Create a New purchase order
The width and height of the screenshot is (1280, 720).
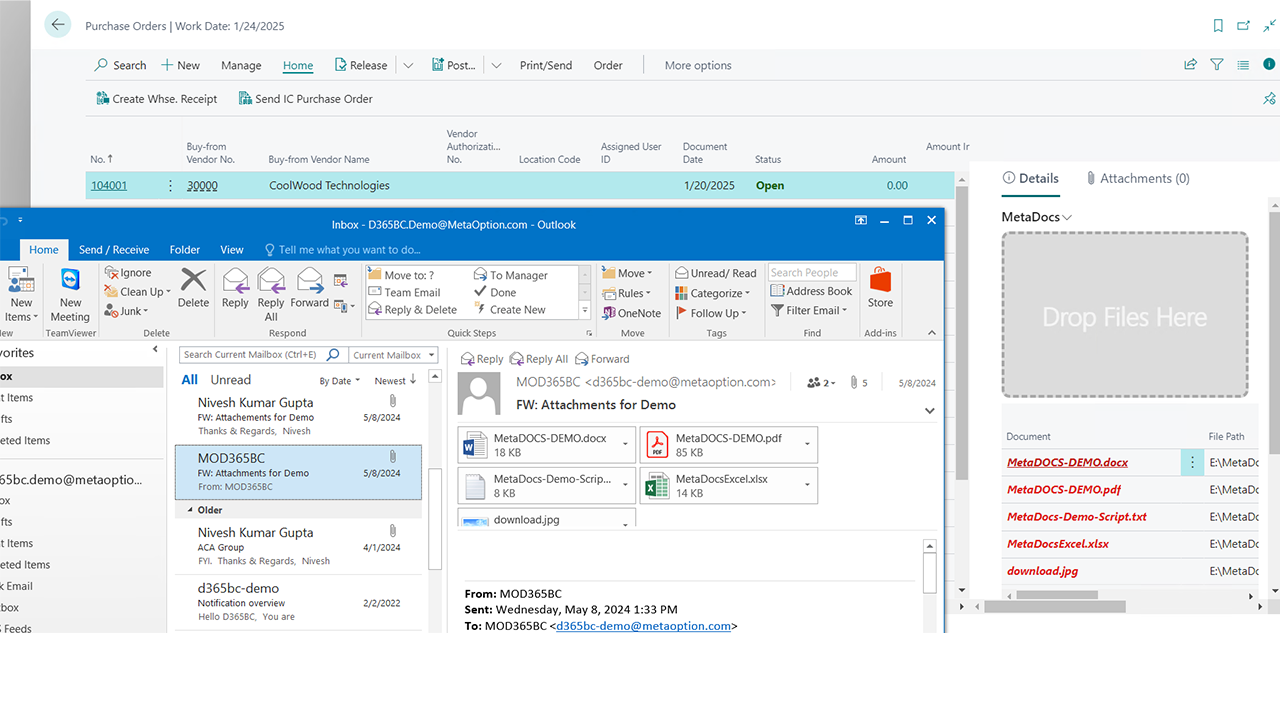click(181, 65)
